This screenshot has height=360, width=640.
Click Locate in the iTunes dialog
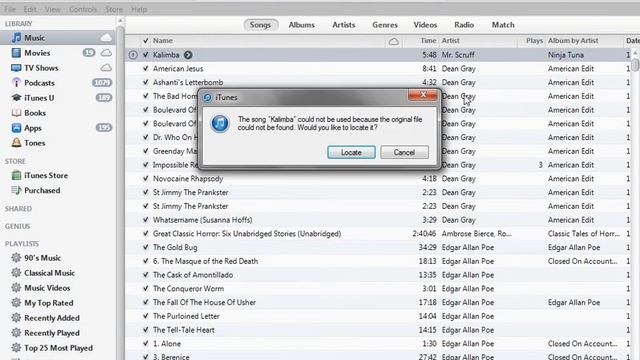pos(351,152)
